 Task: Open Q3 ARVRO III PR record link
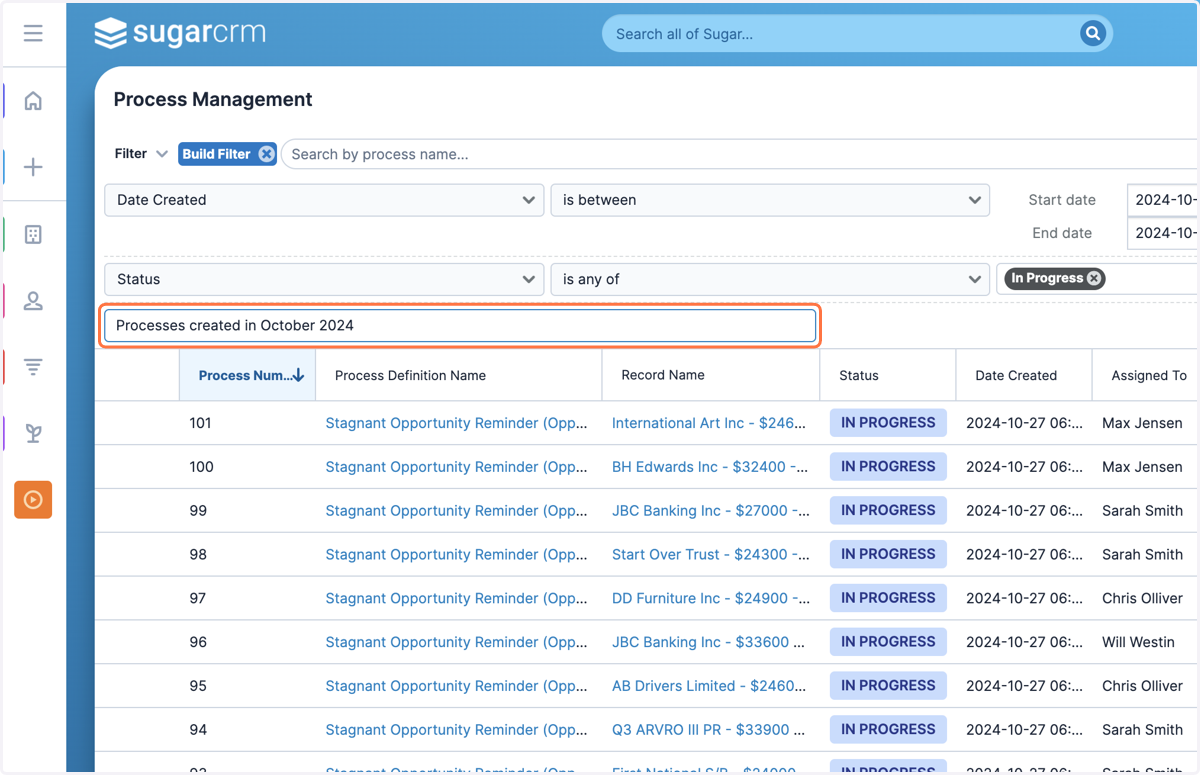coord(709,730)
